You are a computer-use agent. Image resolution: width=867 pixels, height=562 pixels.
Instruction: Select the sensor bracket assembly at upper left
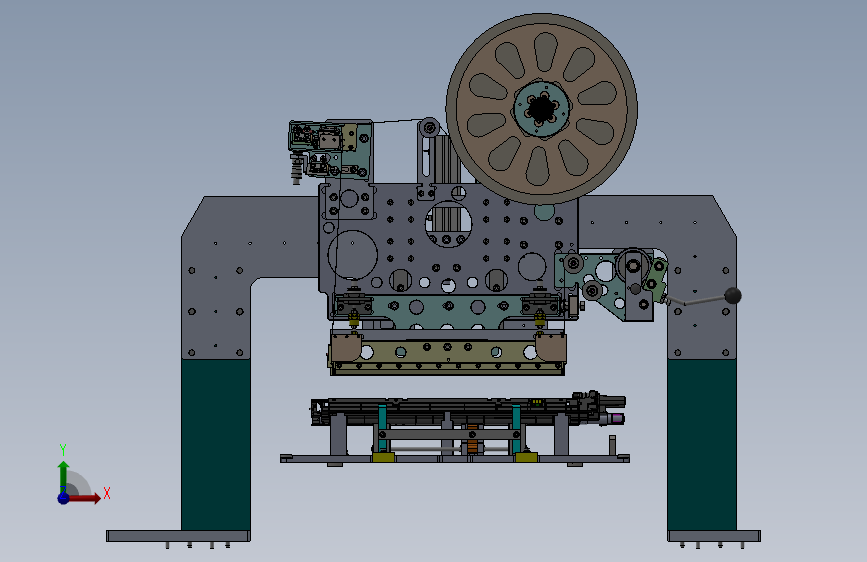click(x=330, y=149)
